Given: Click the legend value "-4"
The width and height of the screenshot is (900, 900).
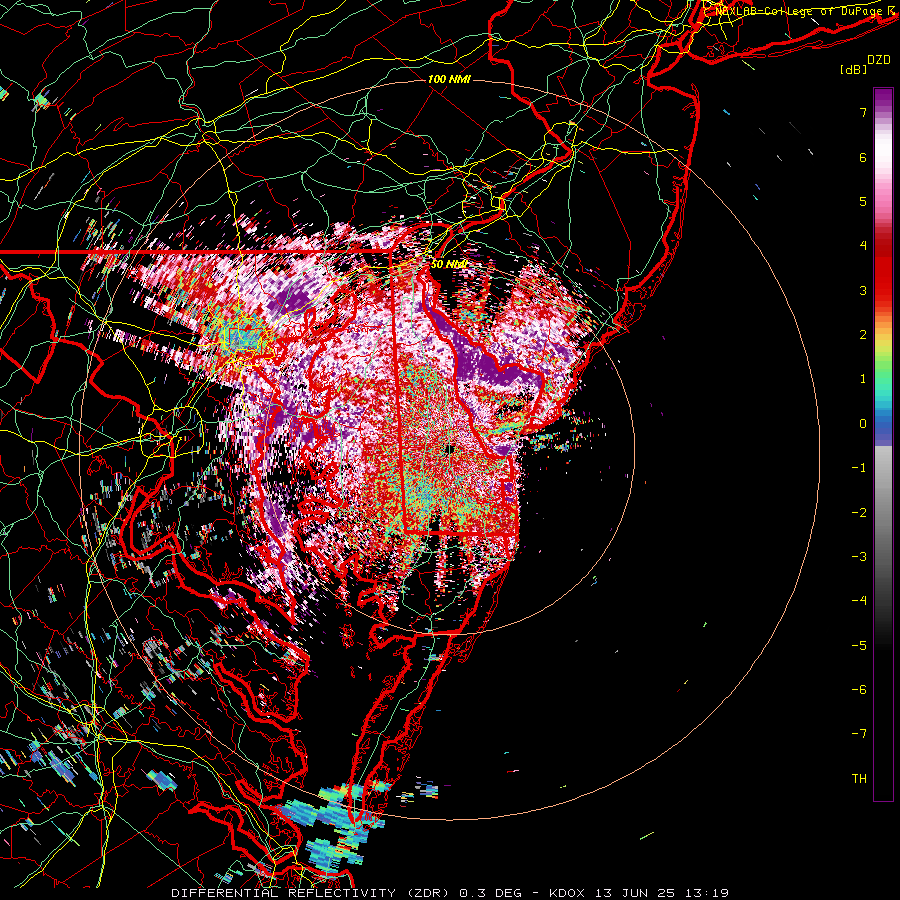Looking at the screenshot, I should tap(859, 600).
